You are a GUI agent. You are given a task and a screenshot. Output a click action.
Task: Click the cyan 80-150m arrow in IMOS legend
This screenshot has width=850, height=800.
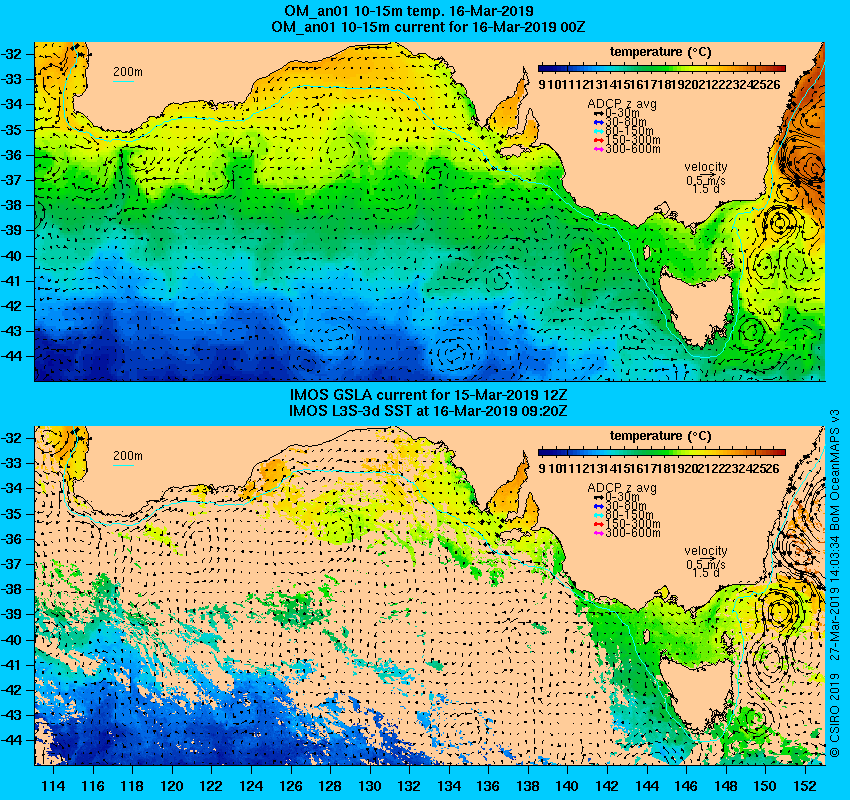[598, 515]
